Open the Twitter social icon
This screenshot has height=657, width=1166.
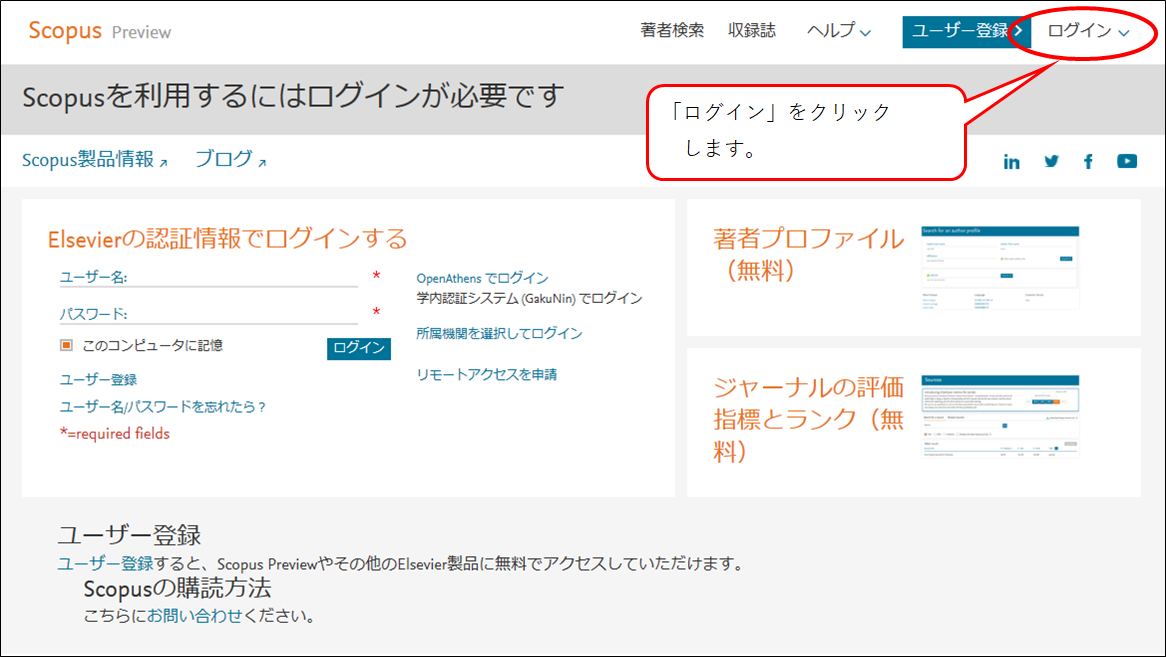[x=1051, y=161]
